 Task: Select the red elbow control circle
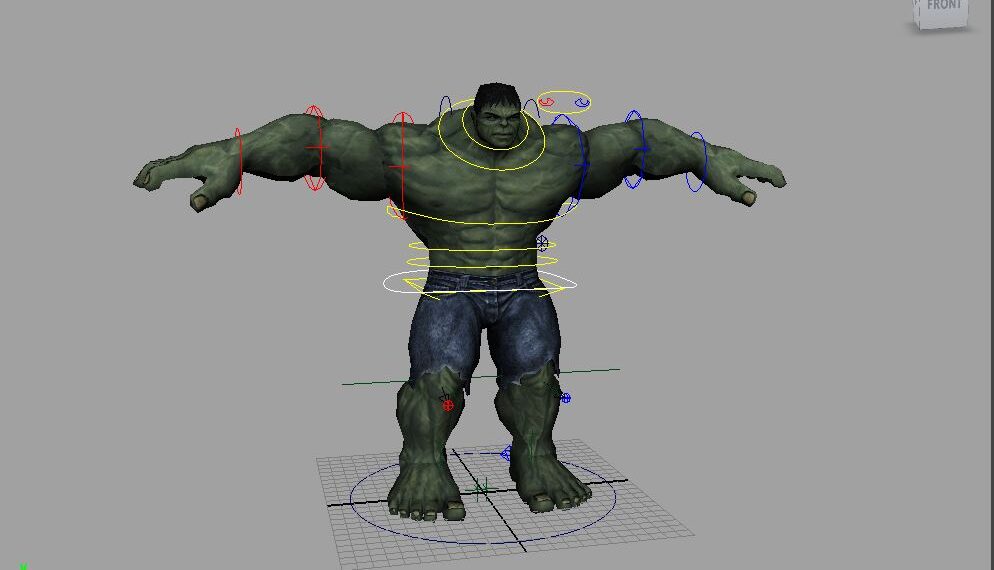click(314, 148)
